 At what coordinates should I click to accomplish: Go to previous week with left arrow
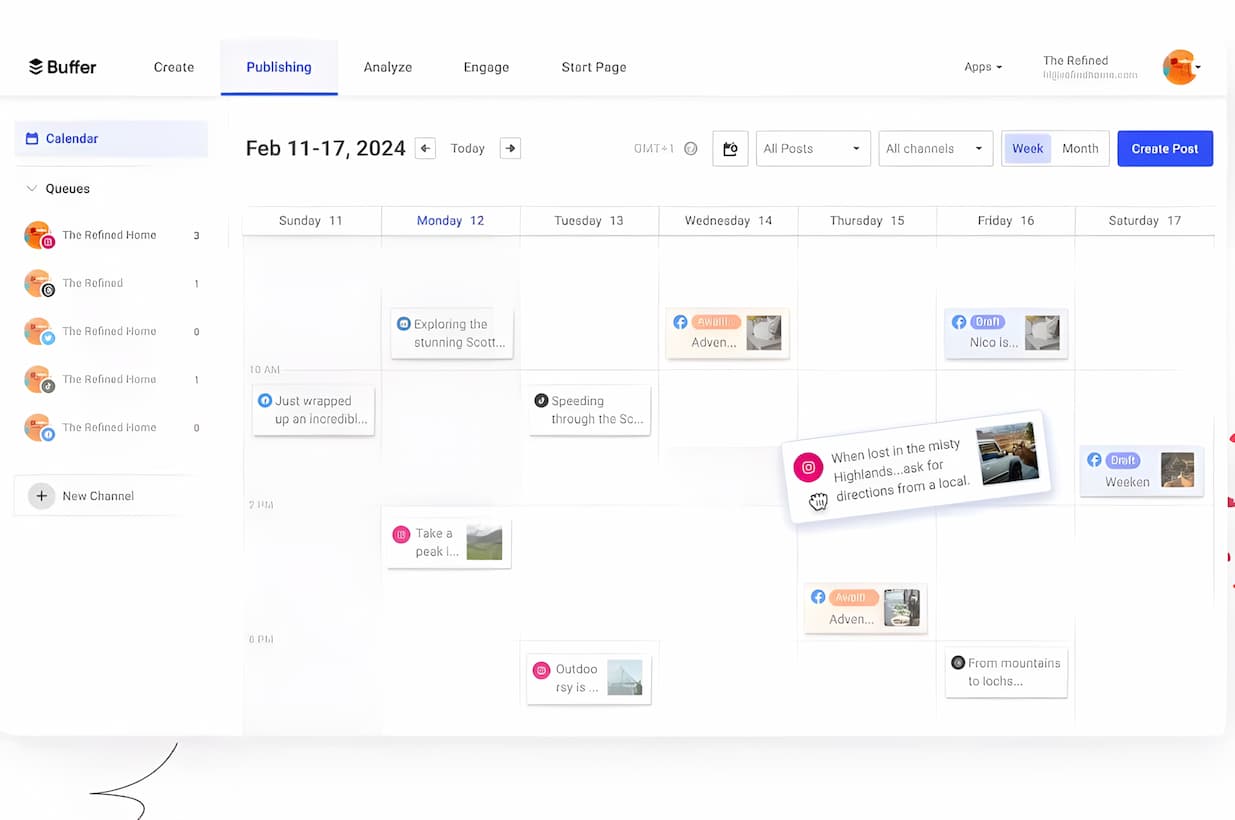tap(425, 148)
